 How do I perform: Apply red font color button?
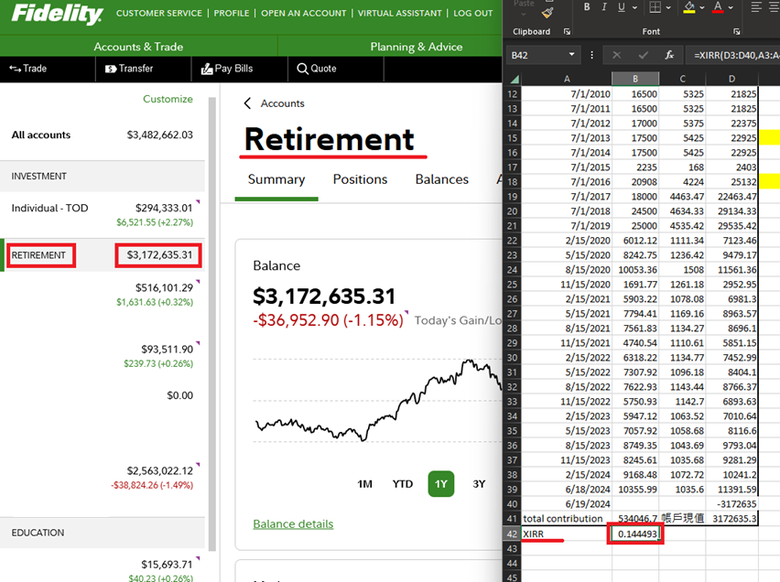(x=717, y=7)
